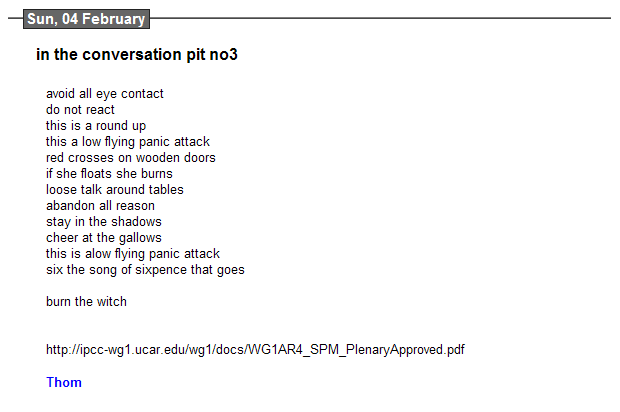Click the horizontal divider right of the date
Screen dimensions: 620x412
[x=380, y=18]
